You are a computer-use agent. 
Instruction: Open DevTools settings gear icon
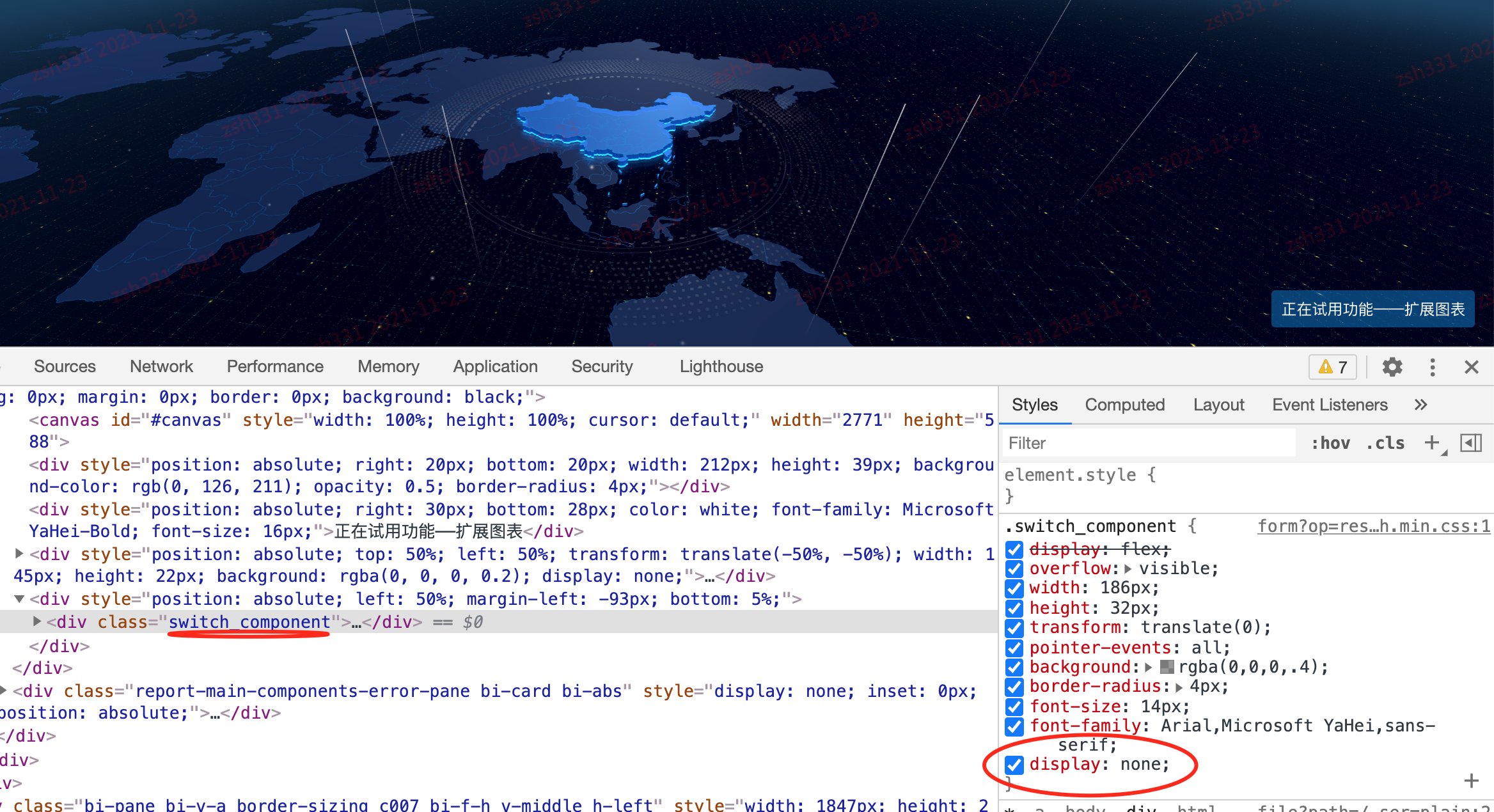[x=1392, y=367]
